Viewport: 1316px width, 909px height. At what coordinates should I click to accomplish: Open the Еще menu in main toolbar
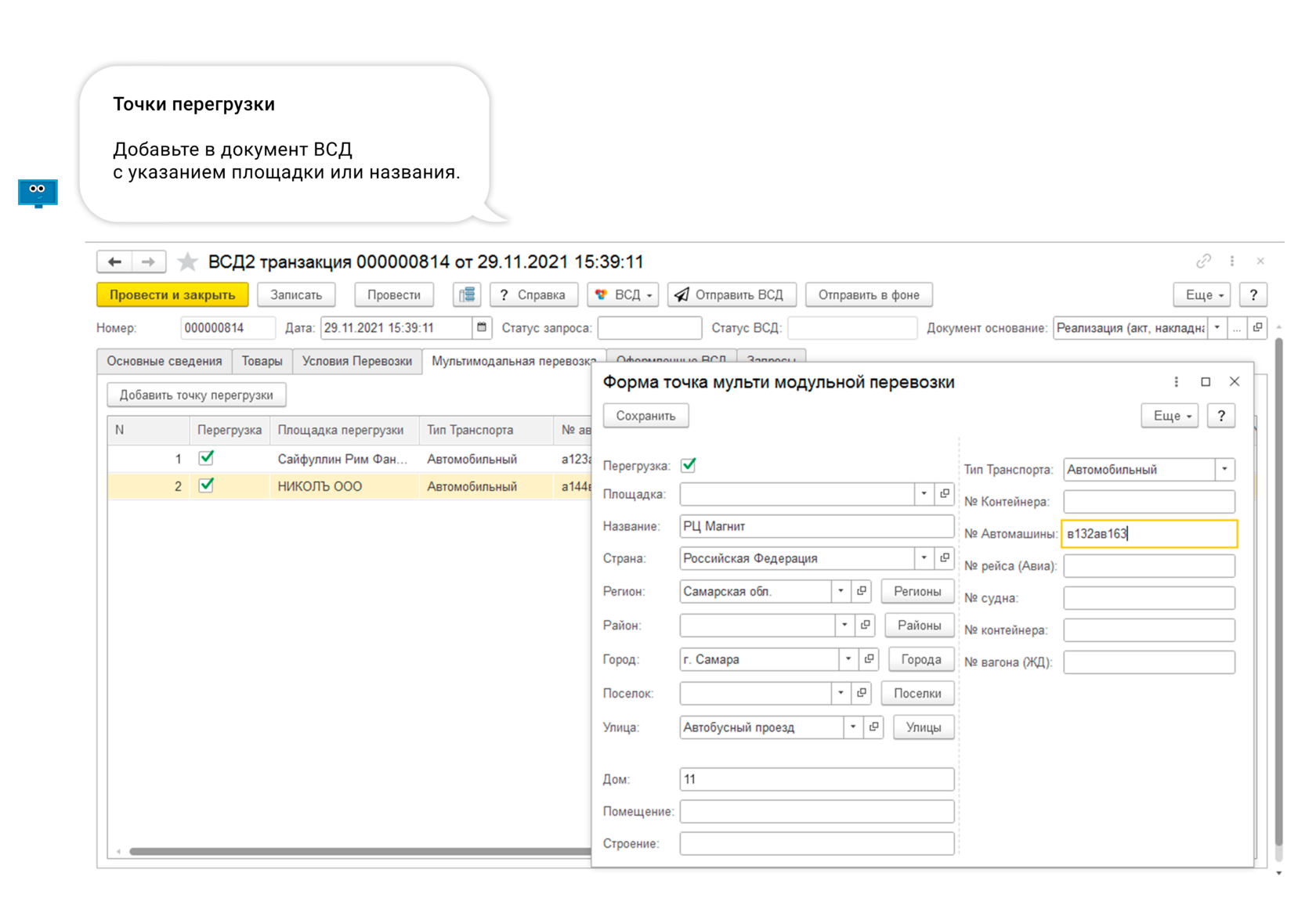coord(1203,294)
